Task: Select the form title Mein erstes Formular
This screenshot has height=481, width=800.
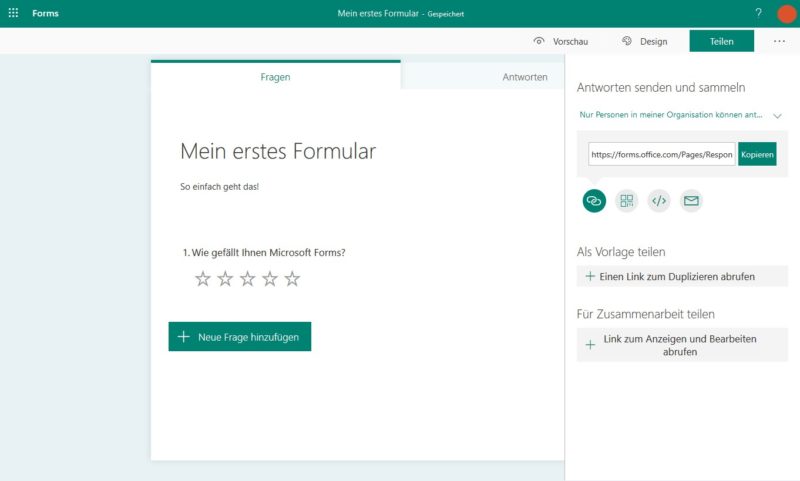Action: [278, 151]
